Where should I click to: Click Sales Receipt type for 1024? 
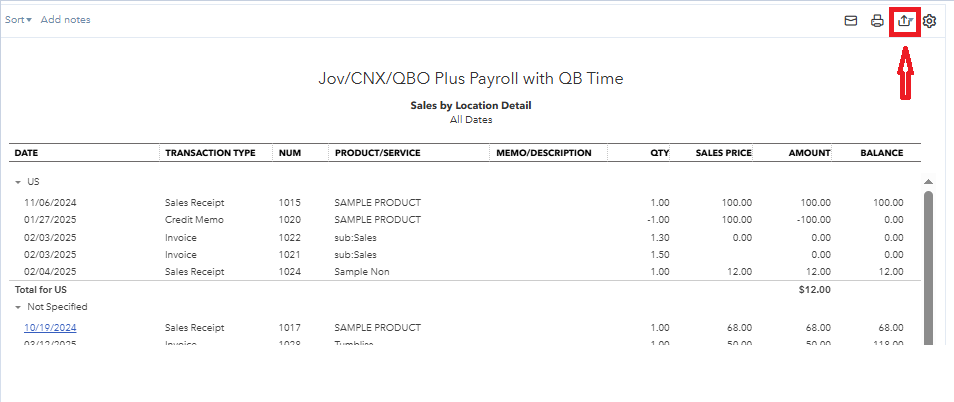(x=195, y=272)
